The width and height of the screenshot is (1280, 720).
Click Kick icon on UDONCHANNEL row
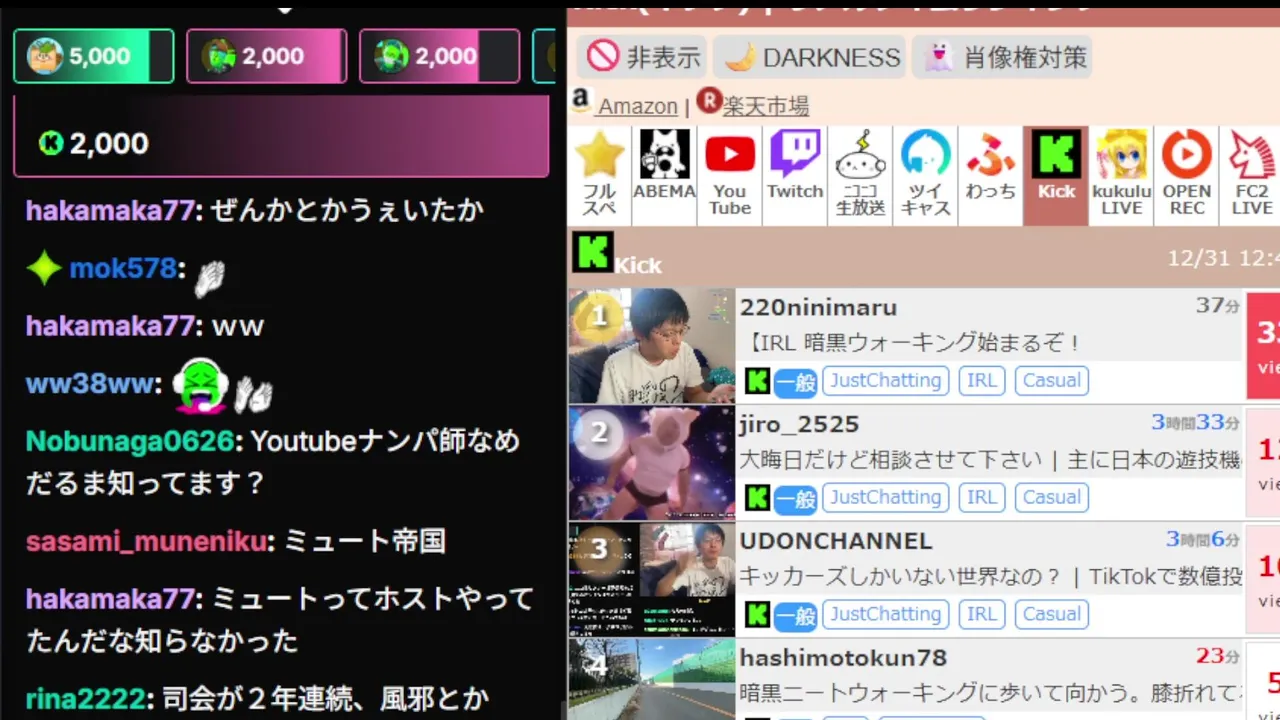(757, 615)
